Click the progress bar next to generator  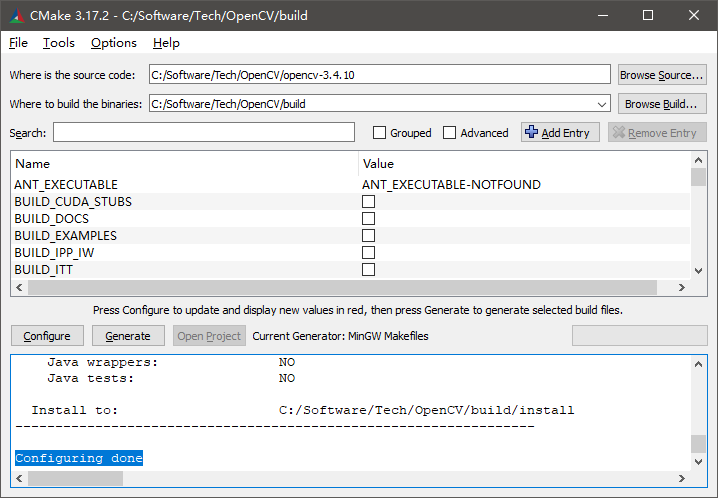[640, 336]
